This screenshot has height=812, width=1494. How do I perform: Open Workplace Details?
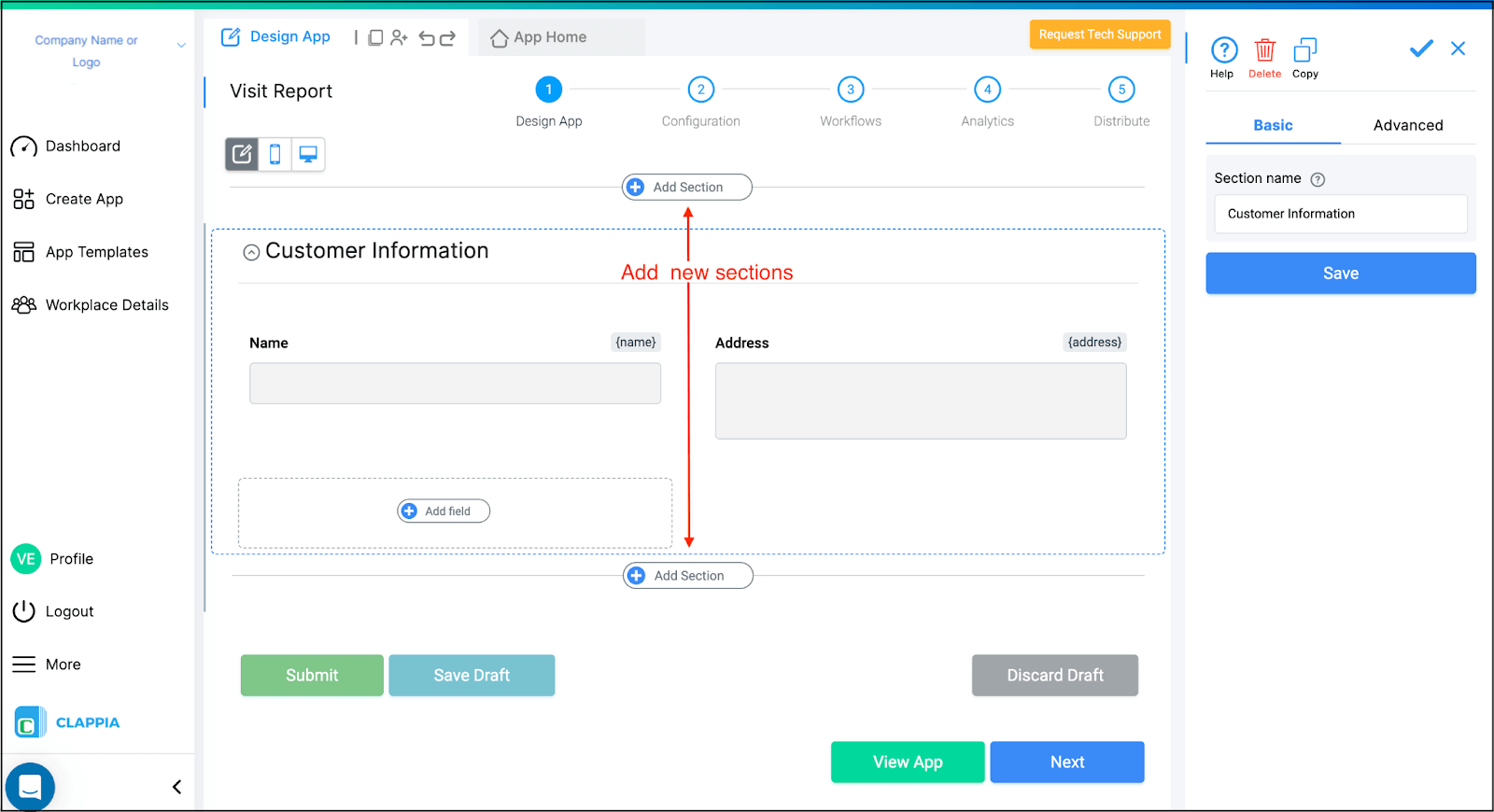tap(91, 305)
